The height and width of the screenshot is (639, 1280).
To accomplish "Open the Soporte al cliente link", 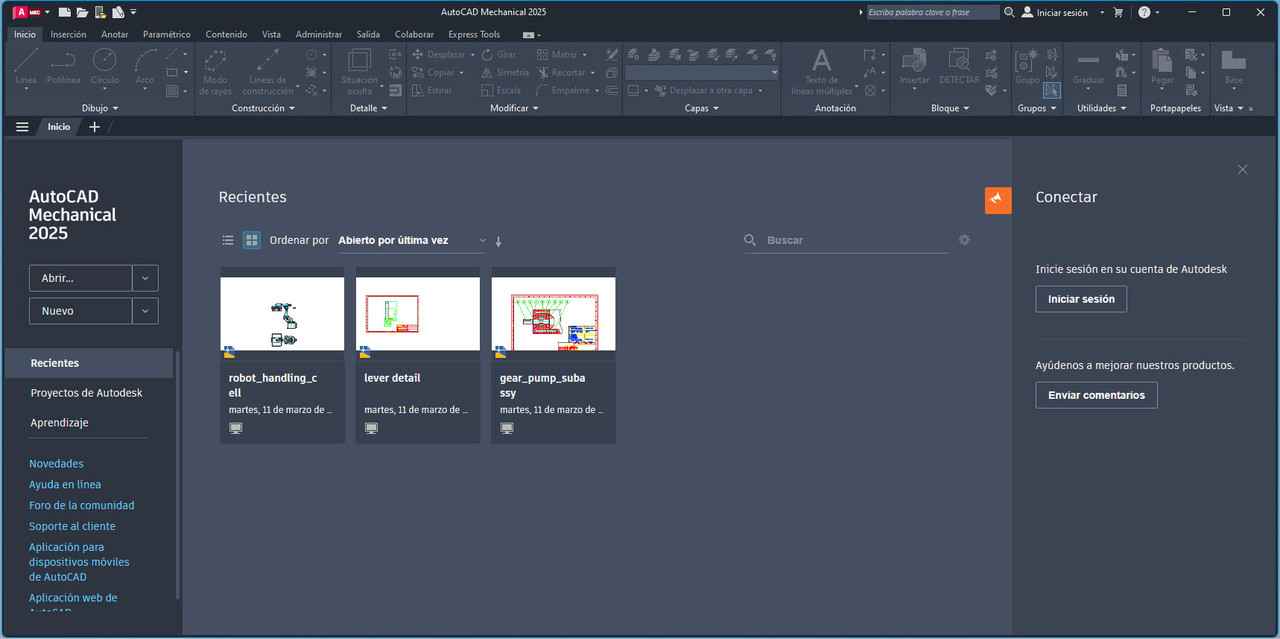I will (72, 527).
